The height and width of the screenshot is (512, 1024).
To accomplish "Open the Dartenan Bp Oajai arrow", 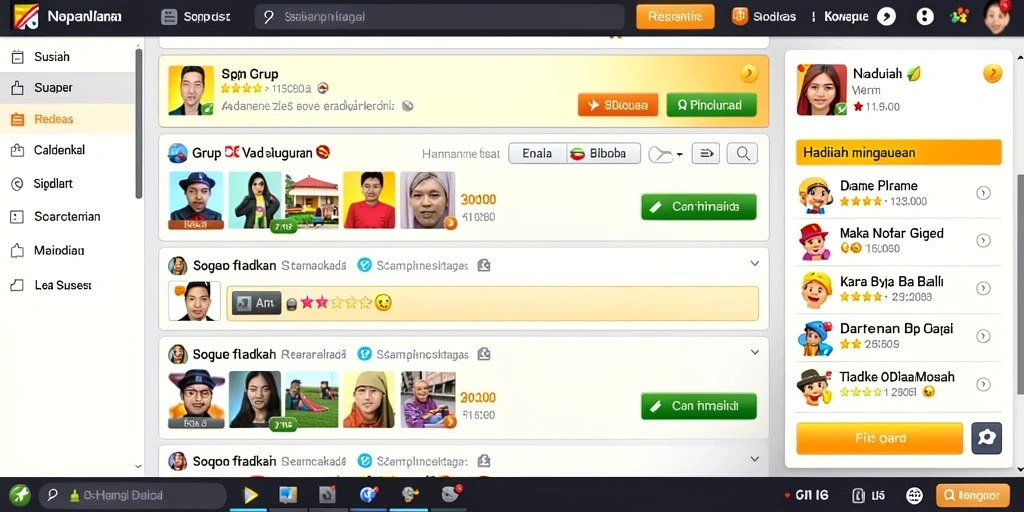I will click(983, 336).
